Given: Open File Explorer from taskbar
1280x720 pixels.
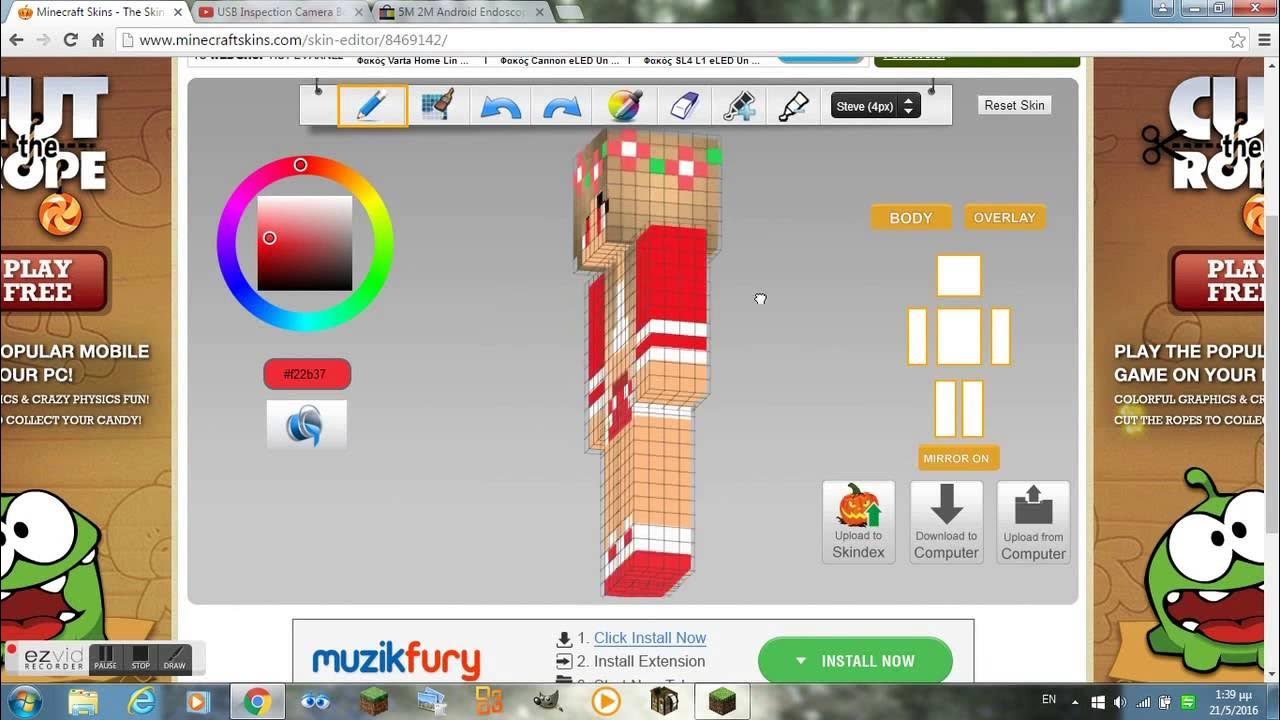Looking at the screenshot, I should (84, 701).
